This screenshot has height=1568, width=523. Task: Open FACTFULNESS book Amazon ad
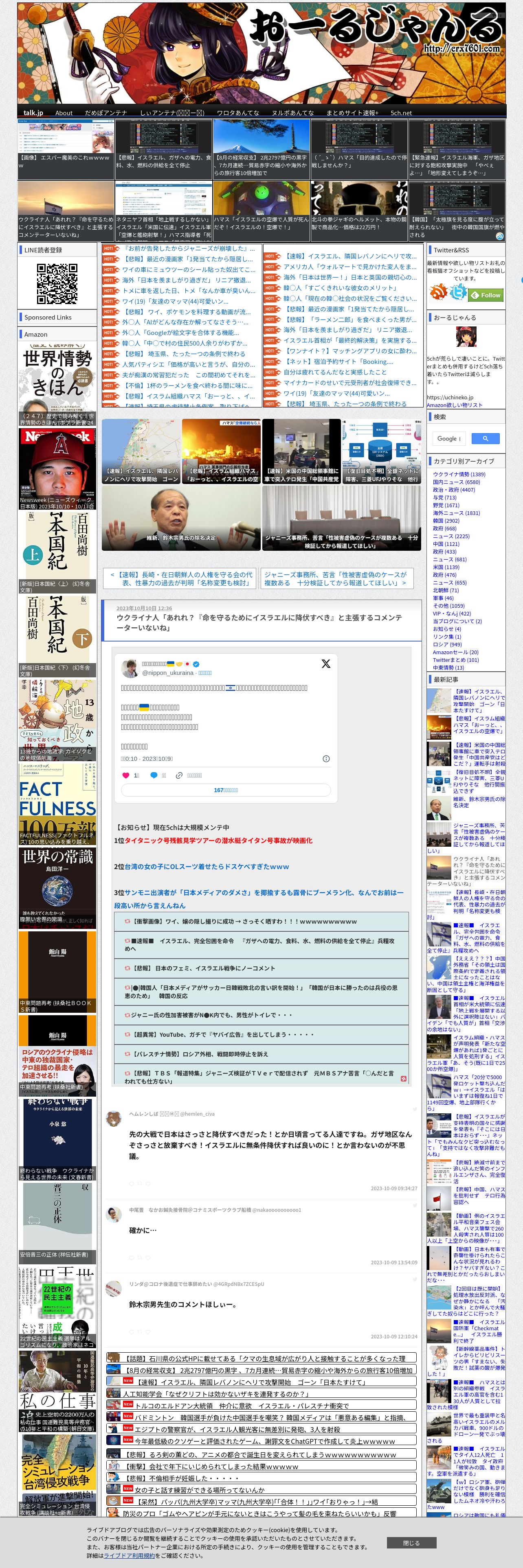point(57,805)
